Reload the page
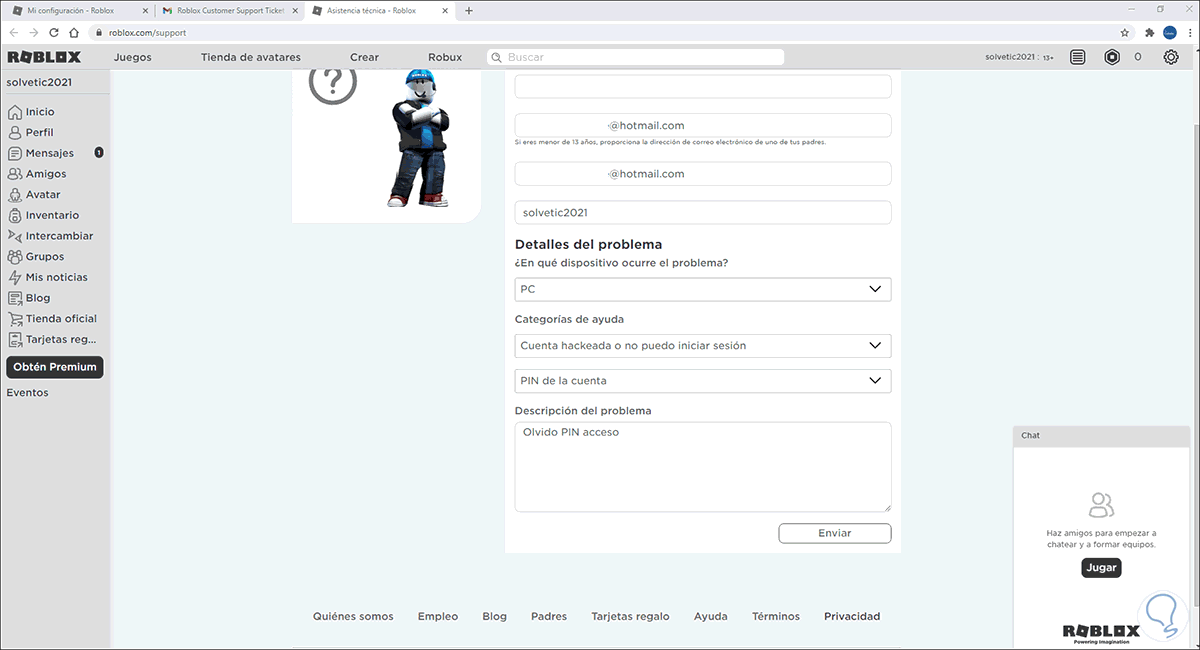Image resolution: width=1200 pixels, height=650 pixels. point(54,32)
